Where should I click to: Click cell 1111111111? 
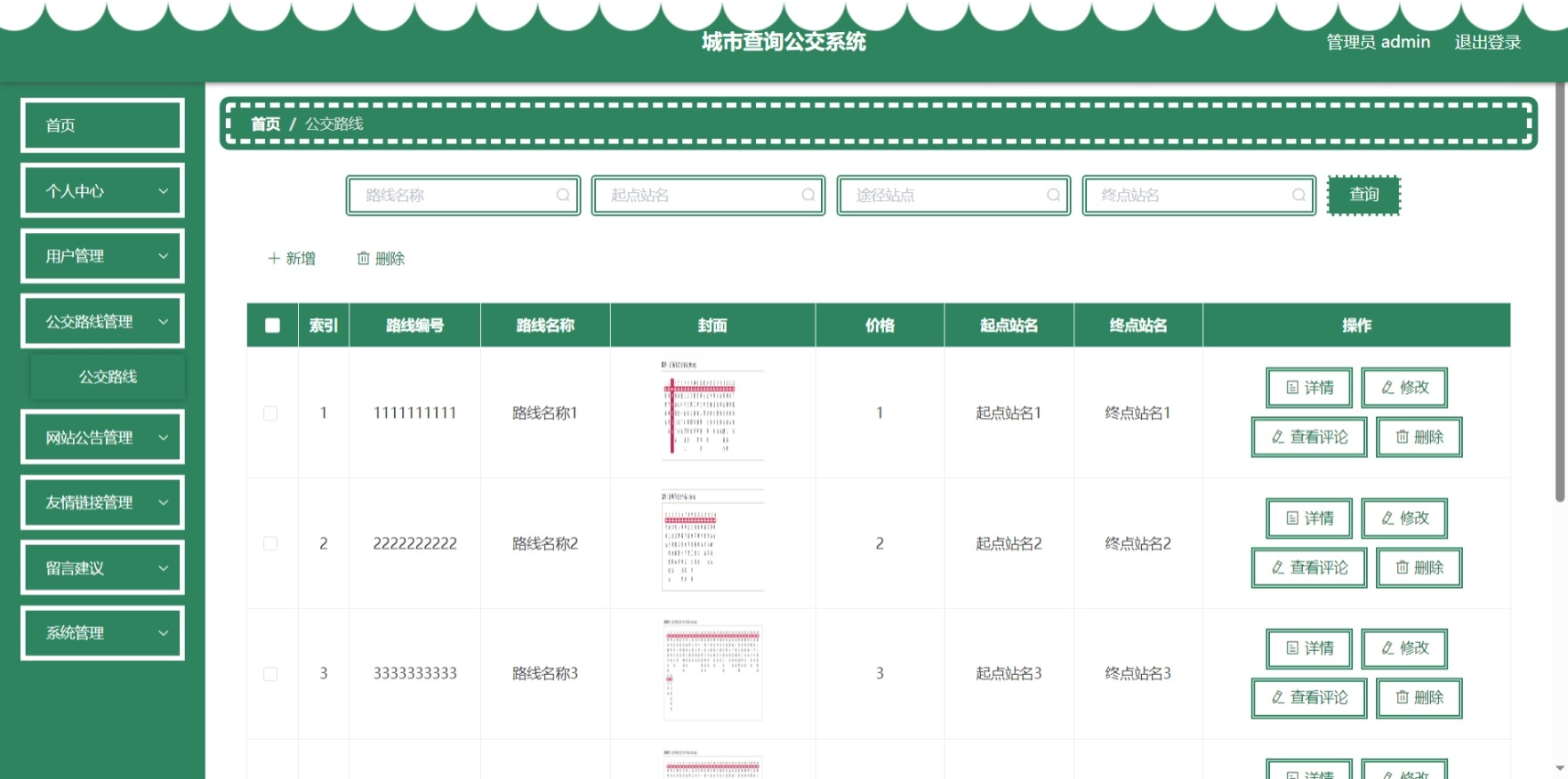pos(414,414)
